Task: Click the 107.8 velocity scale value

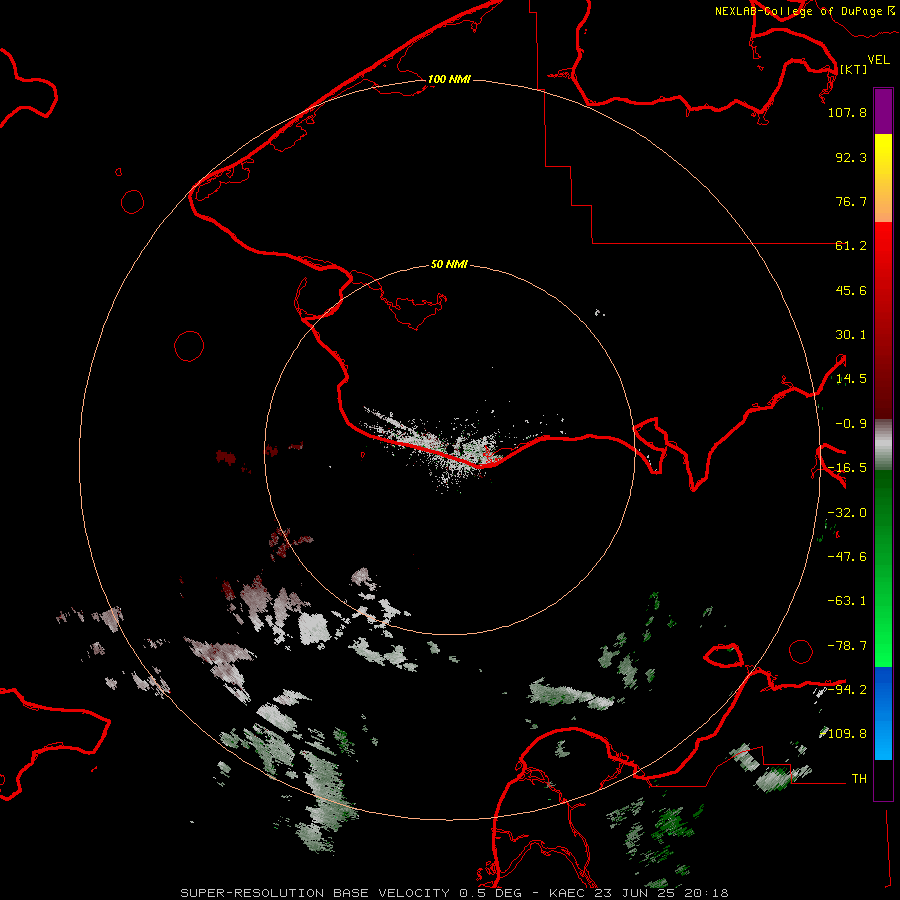Action: tap(847, 112)
